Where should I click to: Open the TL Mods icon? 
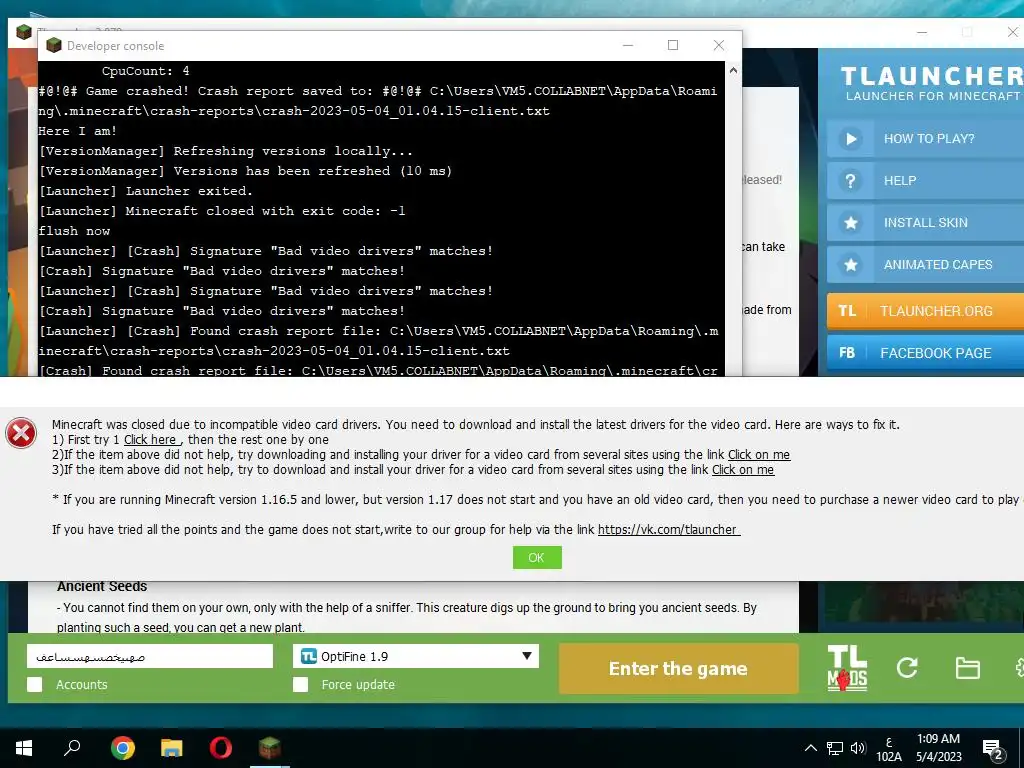click(847, 668)
